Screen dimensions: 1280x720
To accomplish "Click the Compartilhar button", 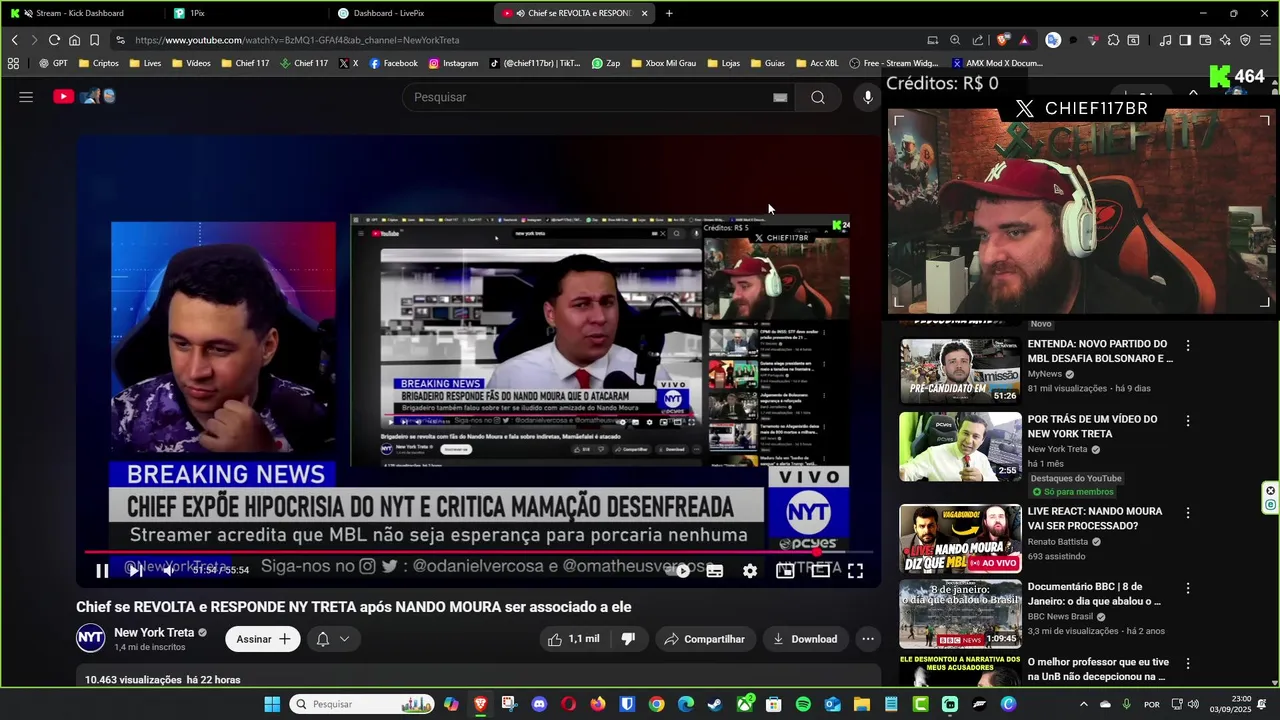I will tap(705, 639).
